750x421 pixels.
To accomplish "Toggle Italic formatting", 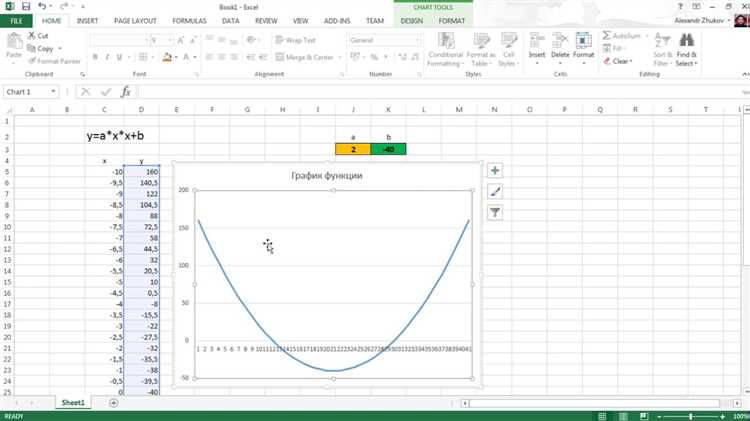I will (x=107, y=57).
